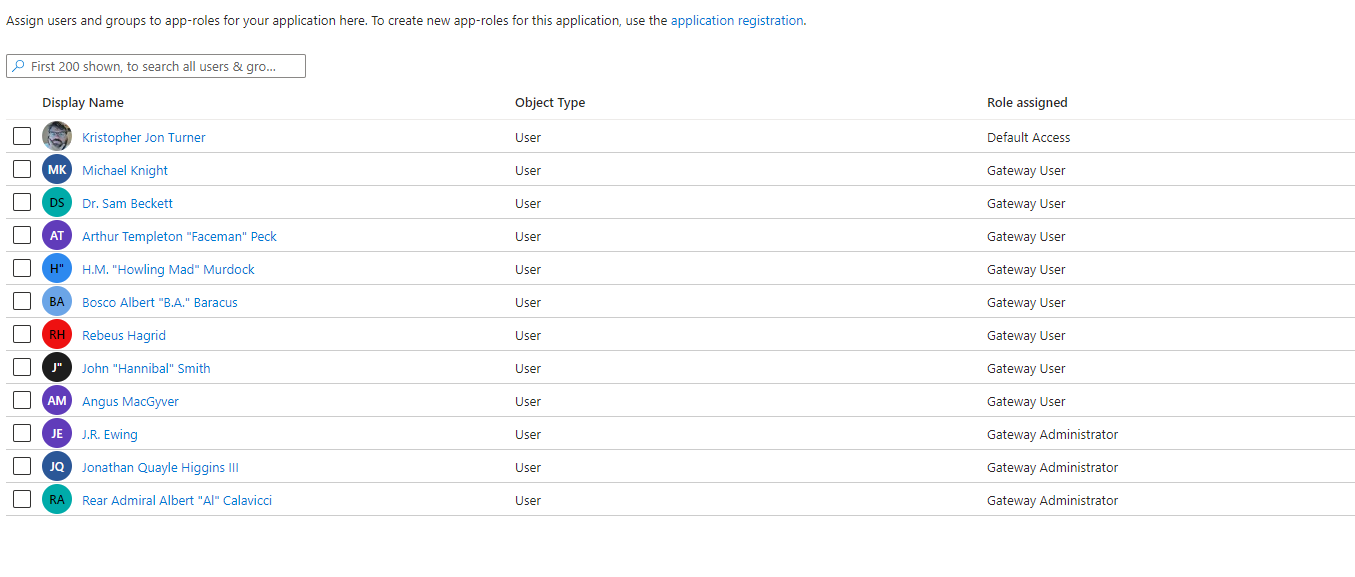Click the RA avatar icon
The image size is (1355, 577).
pos(57,500)
